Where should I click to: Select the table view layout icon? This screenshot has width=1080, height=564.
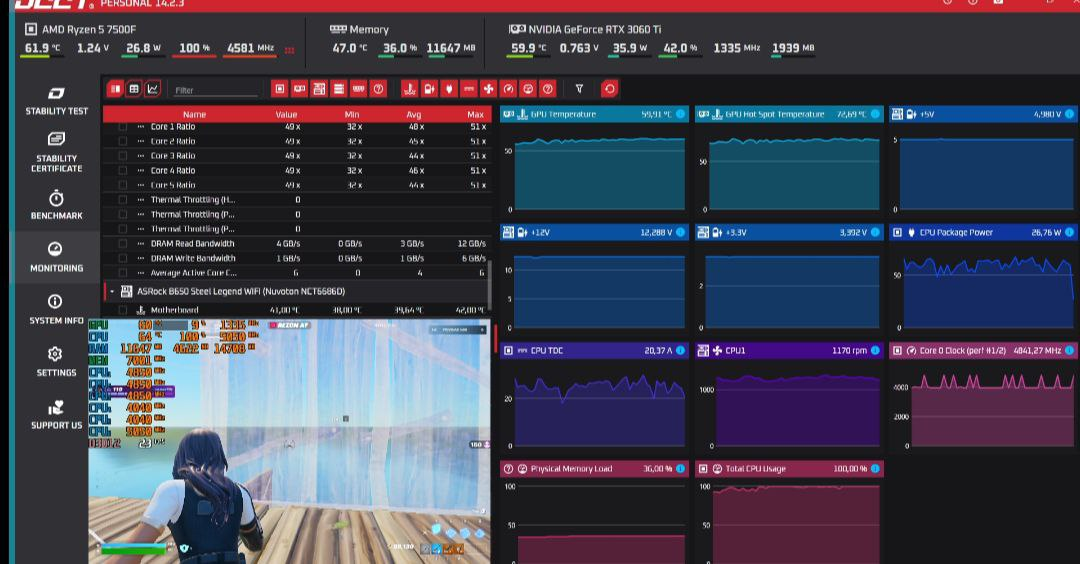point(134,89)
